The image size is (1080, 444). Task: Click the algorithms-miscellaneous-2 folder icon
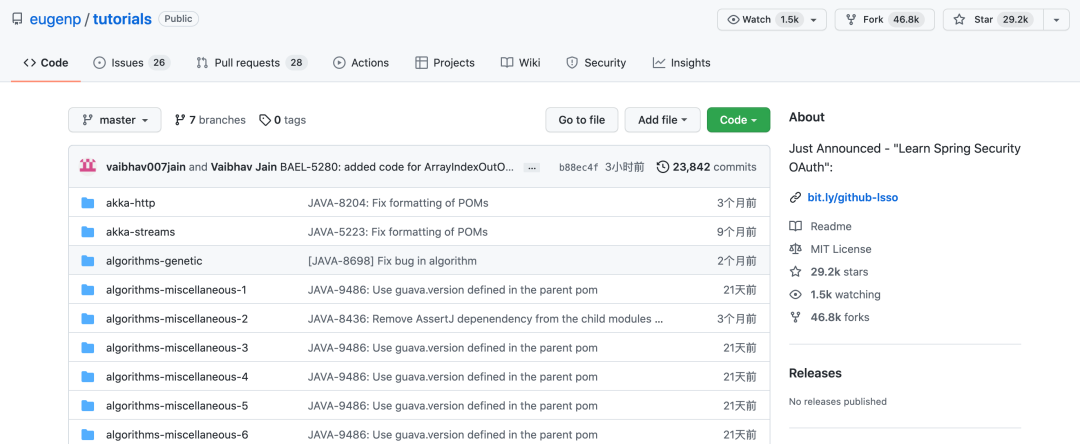click(87, 319)
